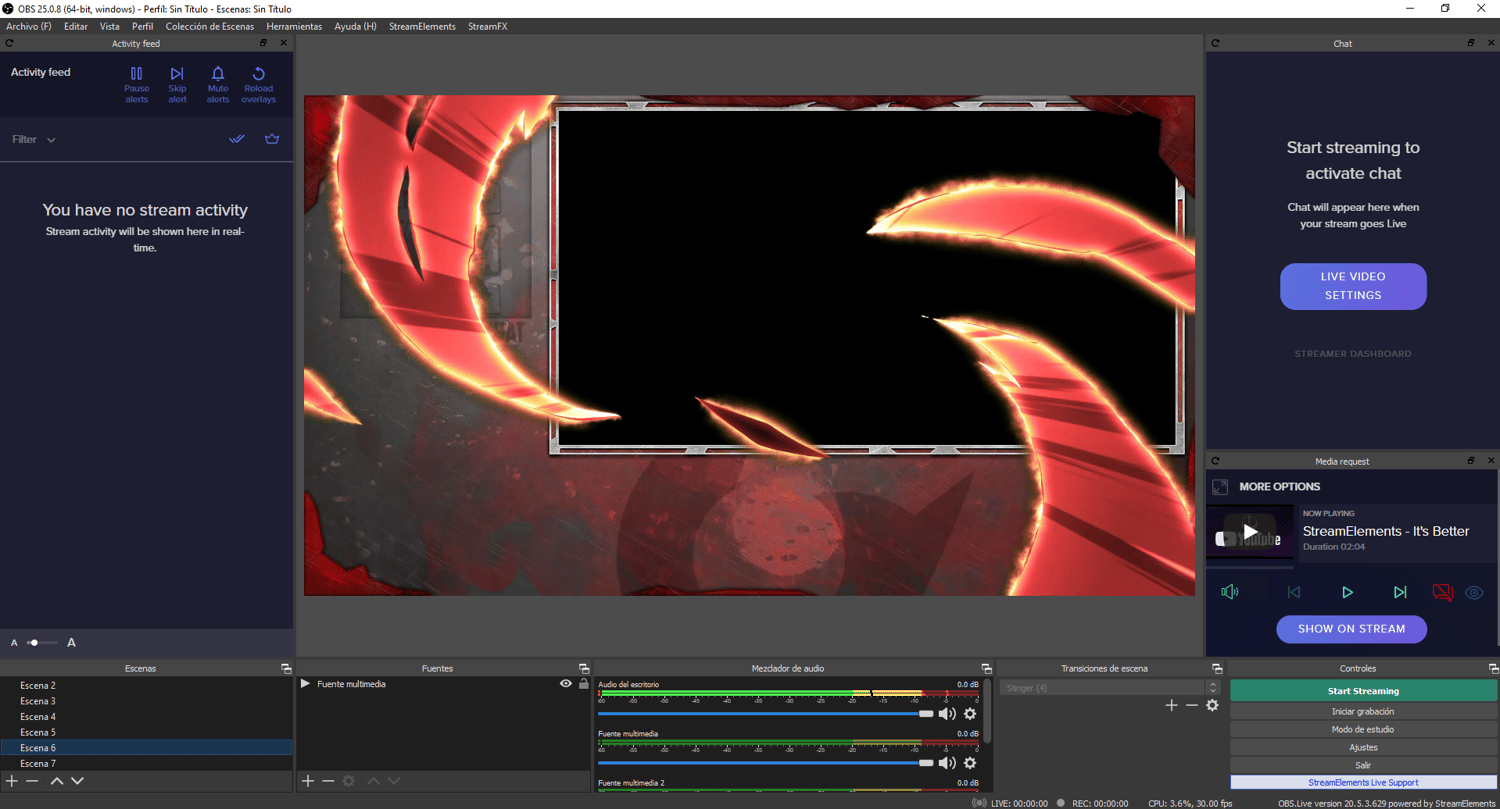Open the Perfil menu
The image size is (1500, 809).
tap(143, 26)
